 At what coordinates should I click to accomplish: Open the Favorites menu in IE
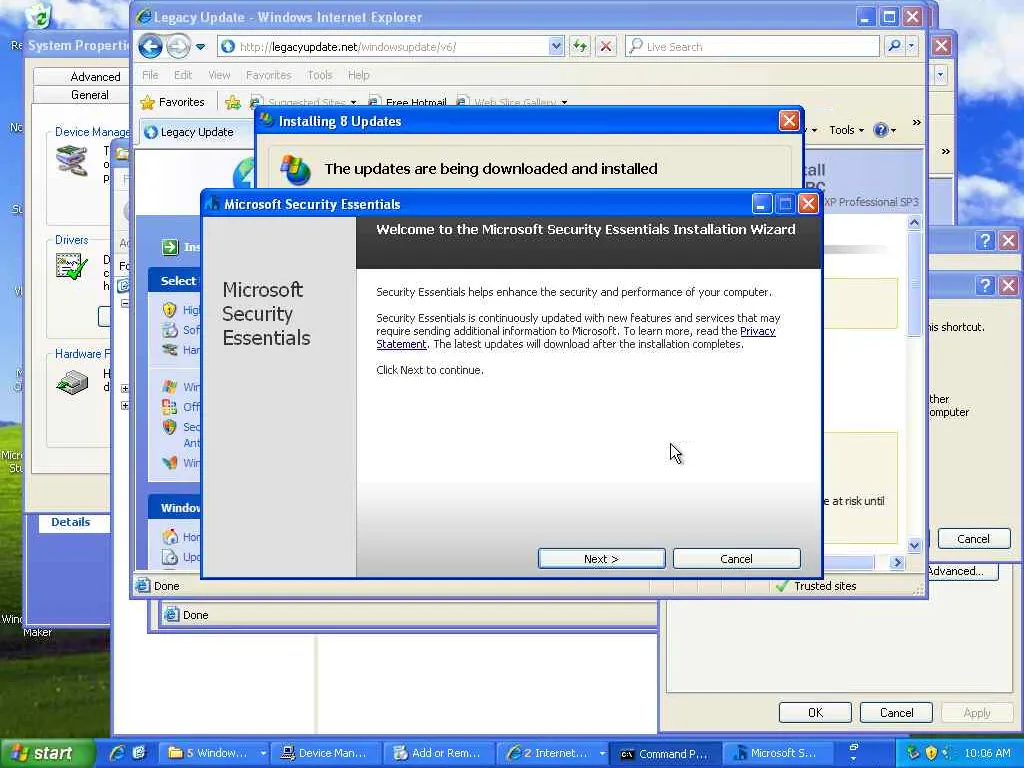[268, 75]
